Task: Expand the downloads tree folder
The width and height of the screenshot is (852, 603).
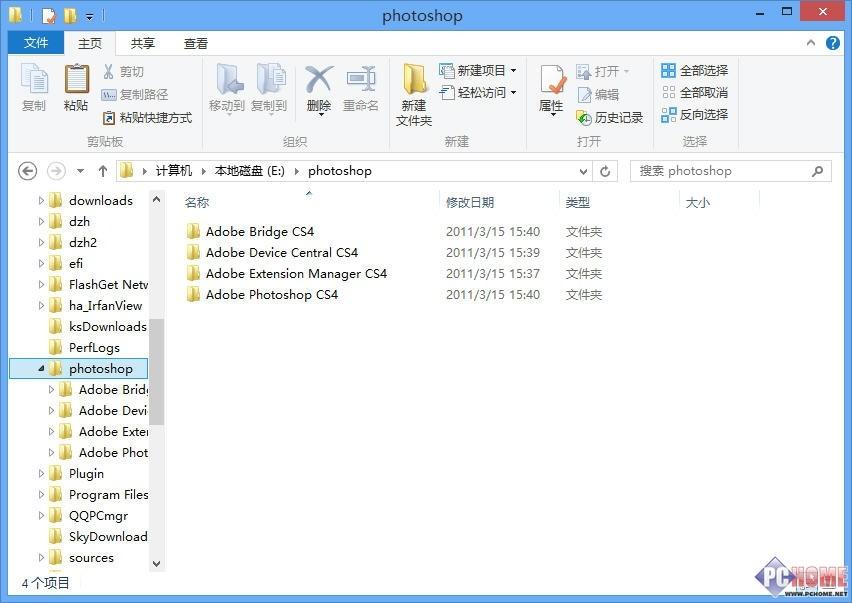Action: pos(41,200)
